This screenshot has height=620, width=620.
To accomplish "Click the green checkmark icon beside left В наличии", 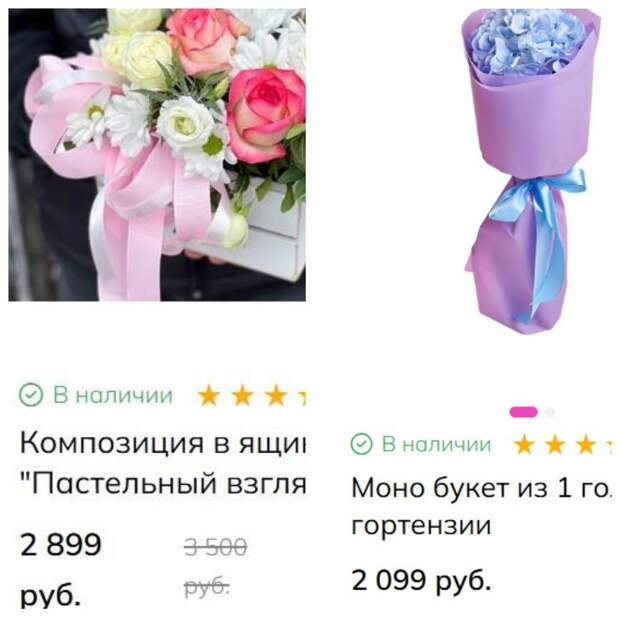I will 31,395.
